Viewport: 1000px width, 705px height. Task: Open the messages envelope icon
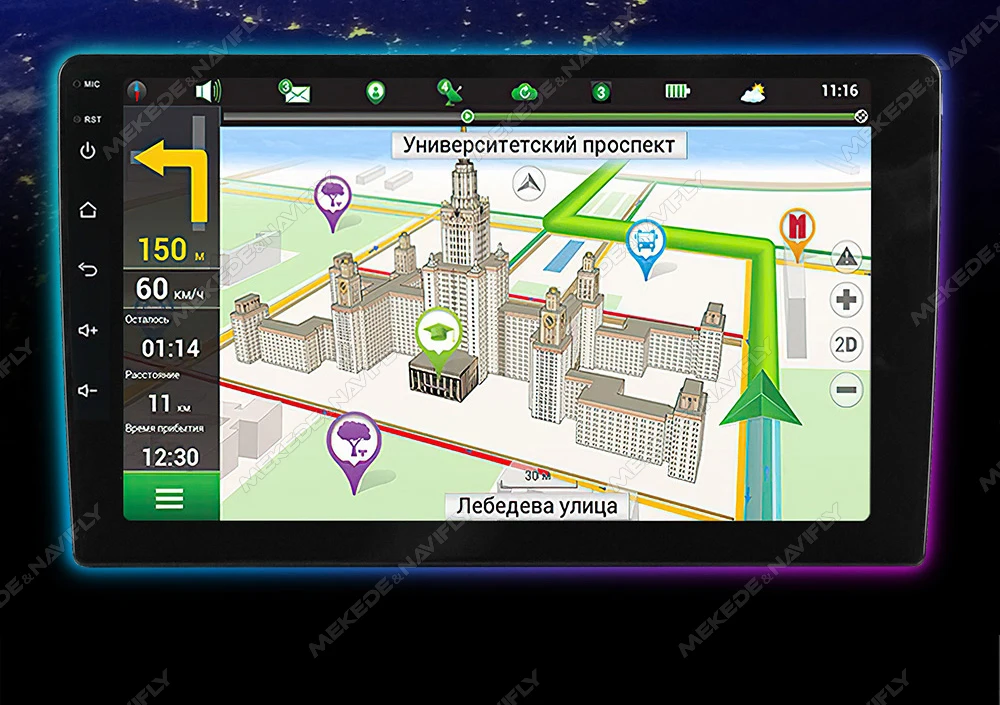pyautogui.click(x=294, y=92)
